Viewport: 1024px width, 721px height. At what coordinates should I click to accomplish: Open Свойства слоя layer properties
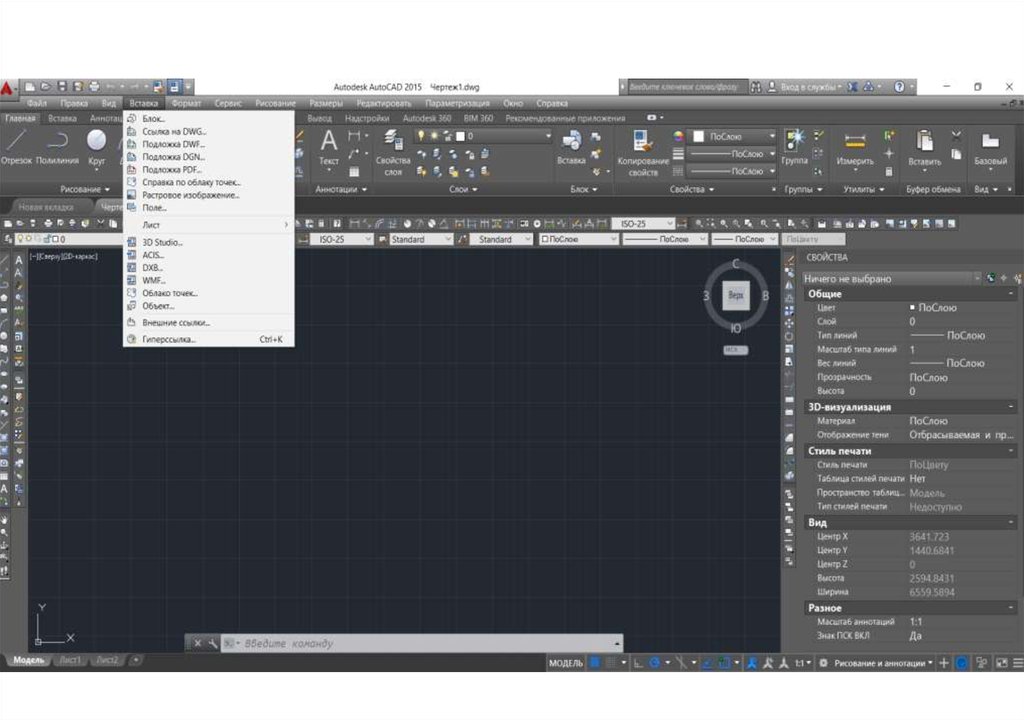392,150
